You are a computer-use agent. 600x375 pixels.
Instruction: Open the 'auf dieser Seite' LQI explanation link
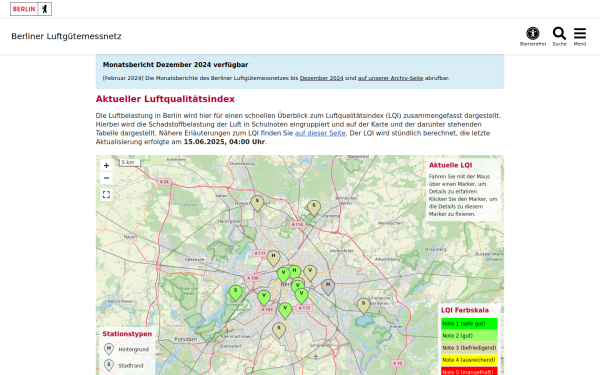click(320, 133)
